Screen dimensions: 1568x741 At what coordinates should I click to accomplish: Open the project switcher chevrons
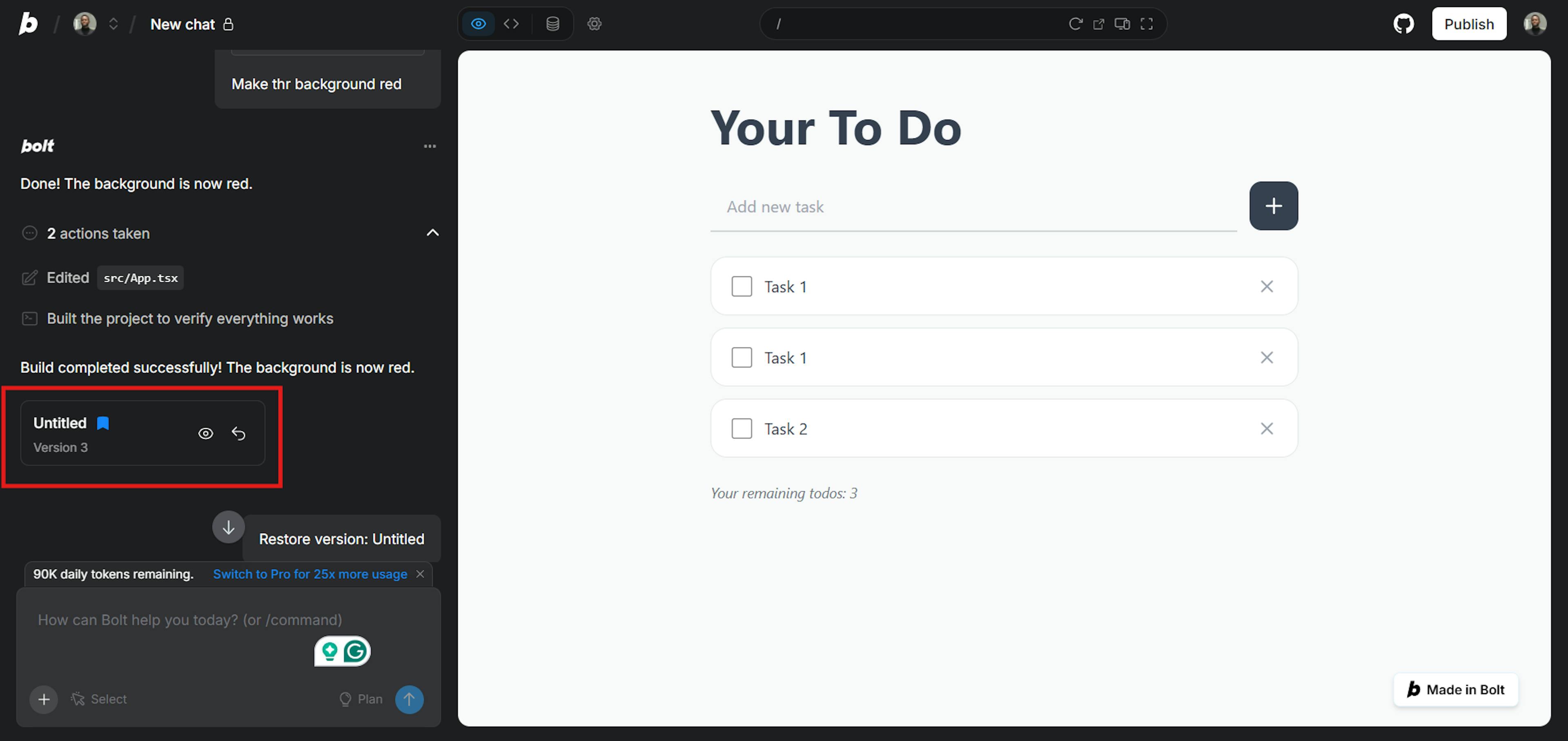click(x=113, y=24)
